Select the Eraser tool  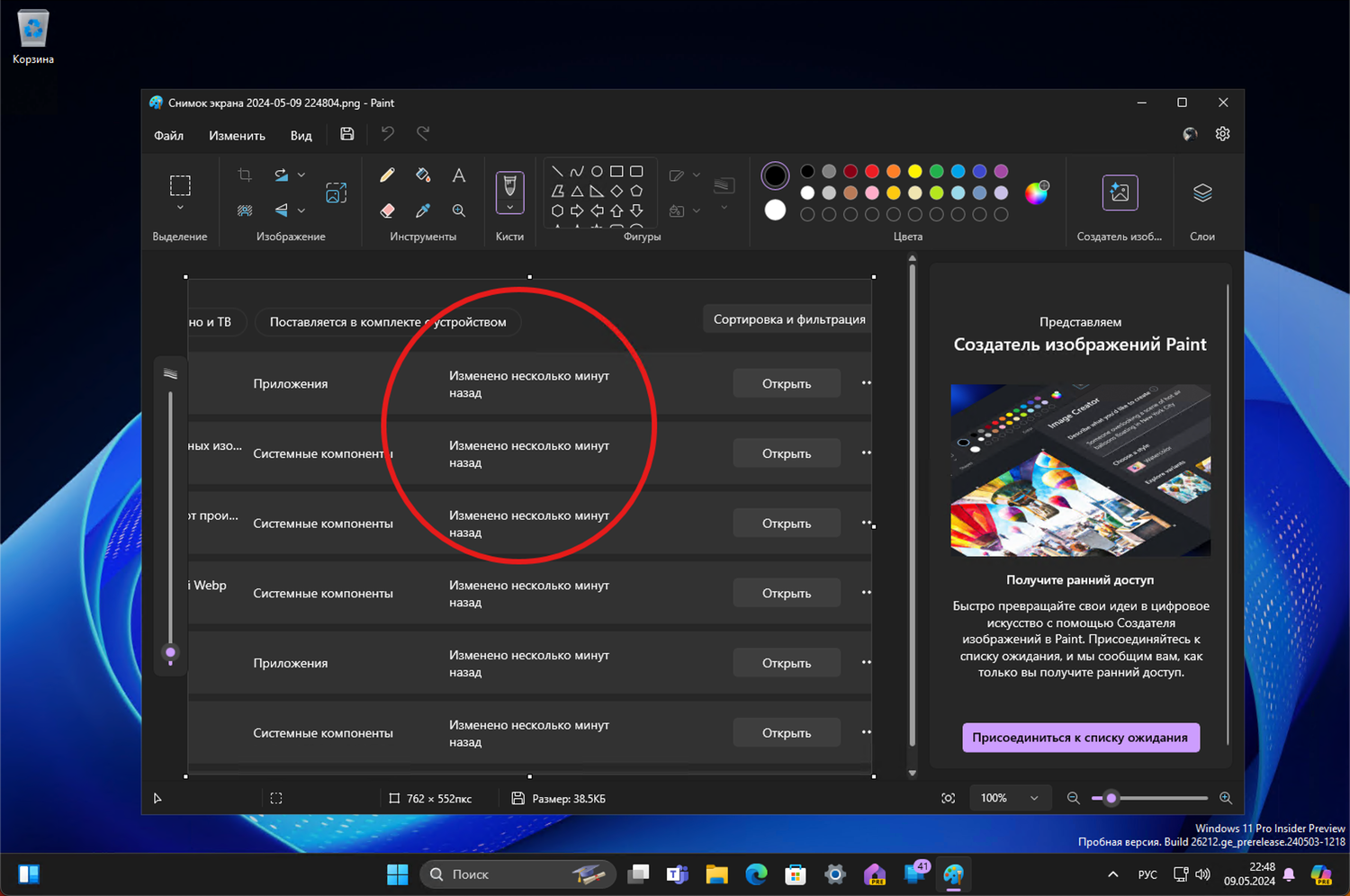(387, 211)
